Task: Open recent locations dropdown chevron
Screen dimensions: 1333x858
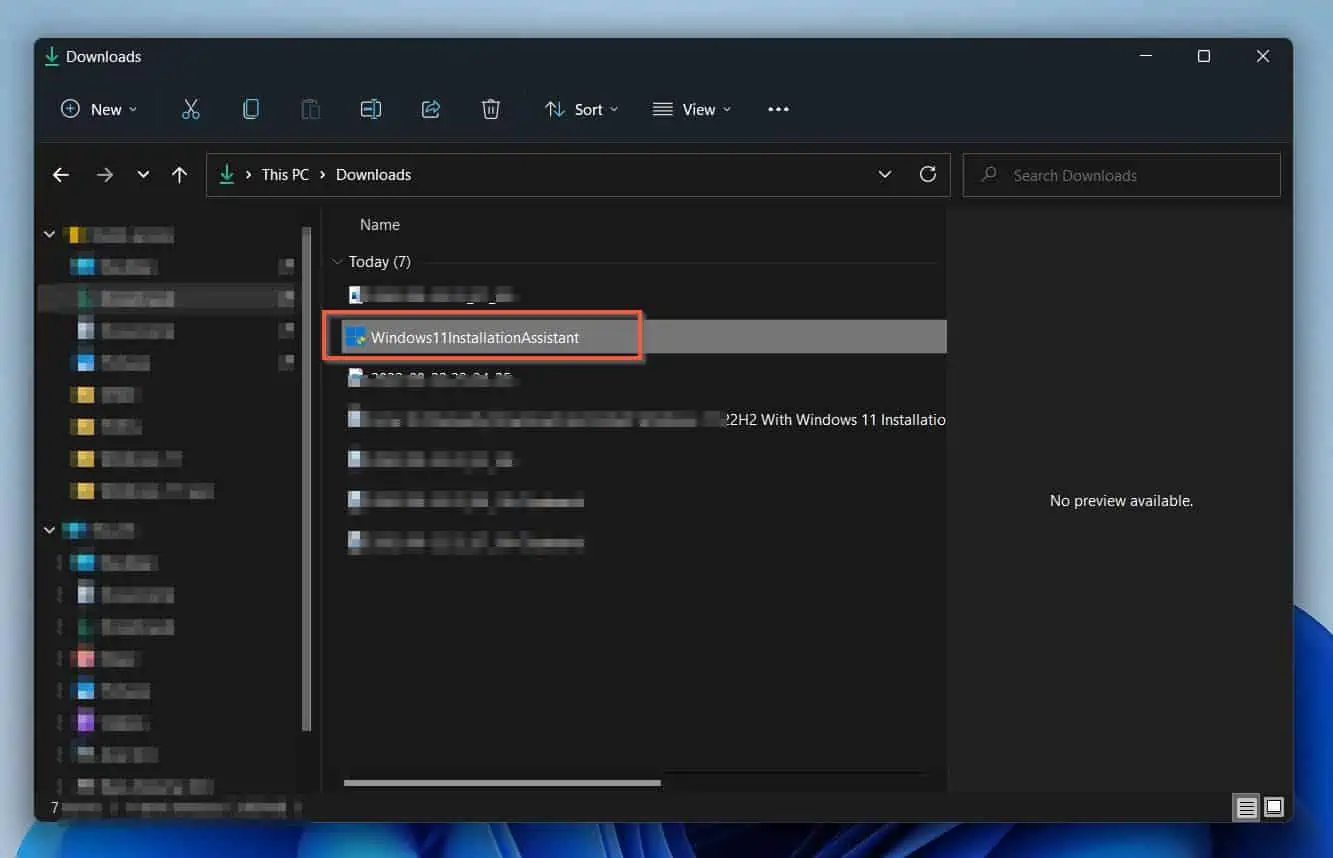Action: click(143, 175)
